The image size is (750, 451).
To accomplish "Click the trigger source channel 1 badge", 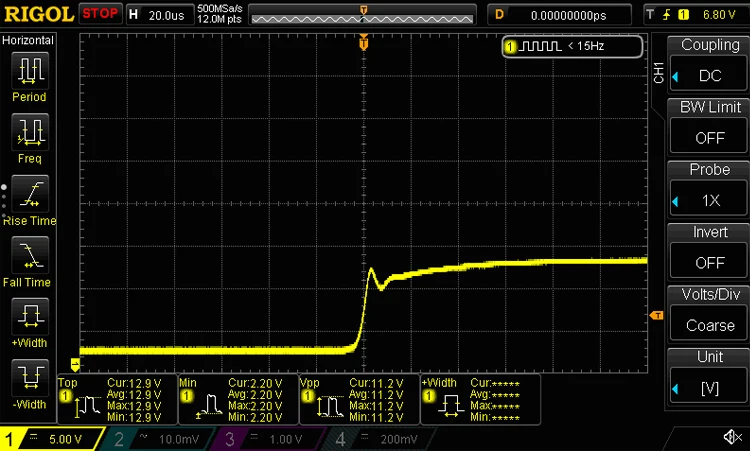I will tap(684, 15).
